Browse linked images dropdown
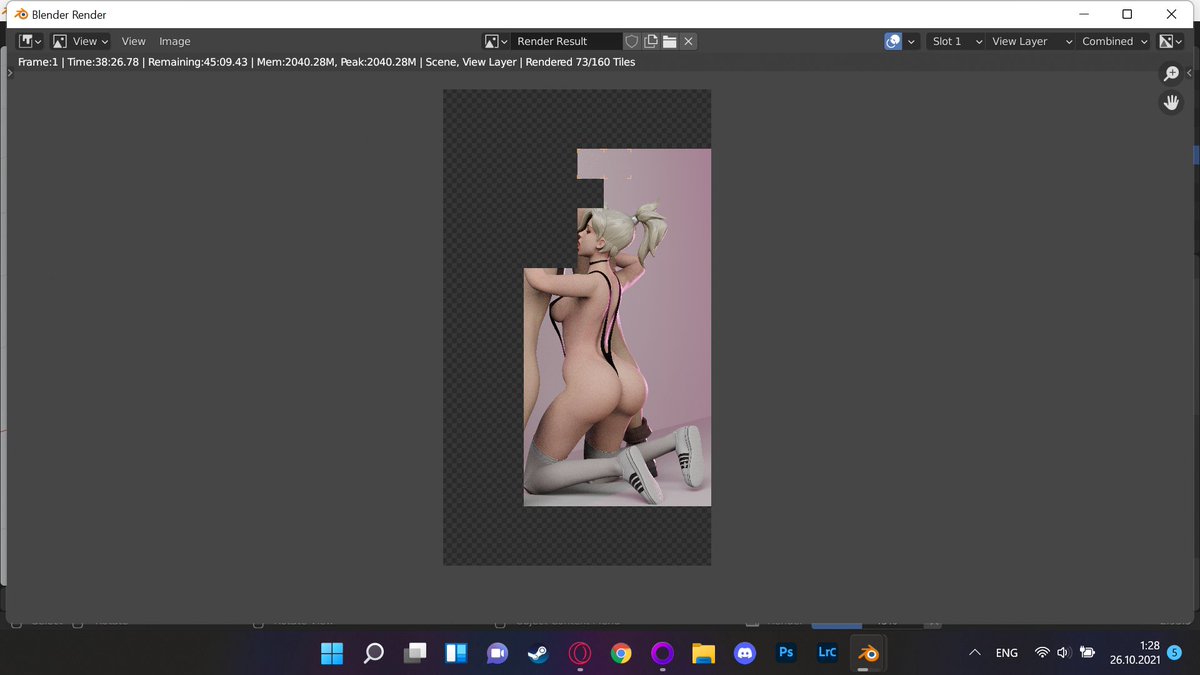 point(496,41)
